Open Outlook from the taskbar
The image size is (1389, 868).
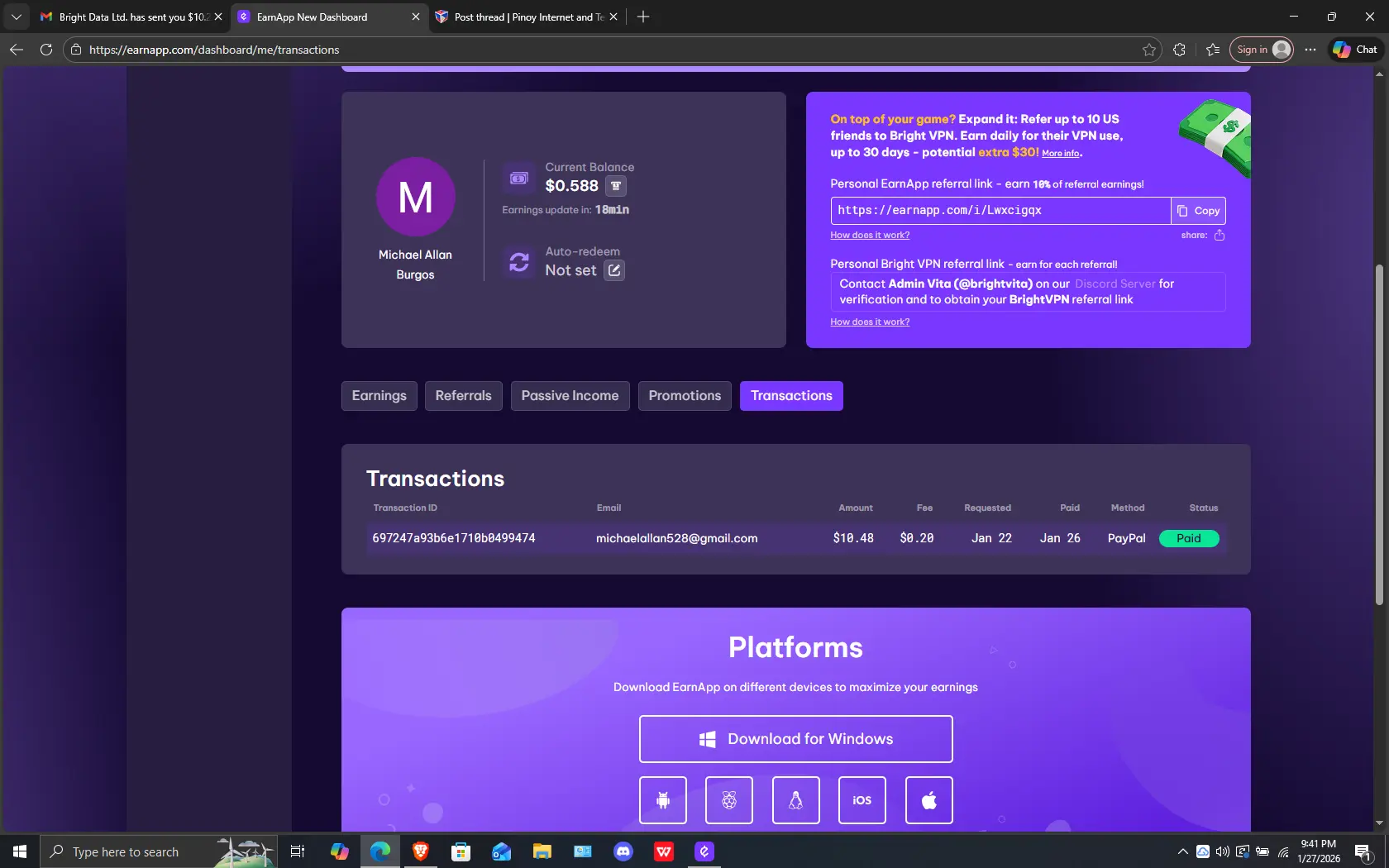[x=501, y=851]
